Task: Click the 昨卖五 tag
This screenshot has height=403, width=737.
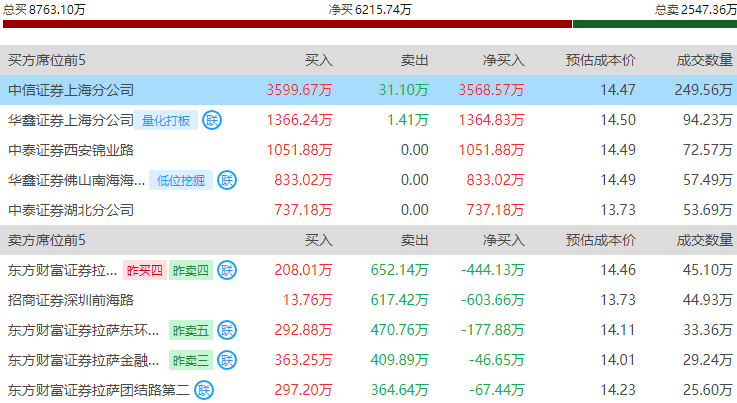Action: [191, 329]
